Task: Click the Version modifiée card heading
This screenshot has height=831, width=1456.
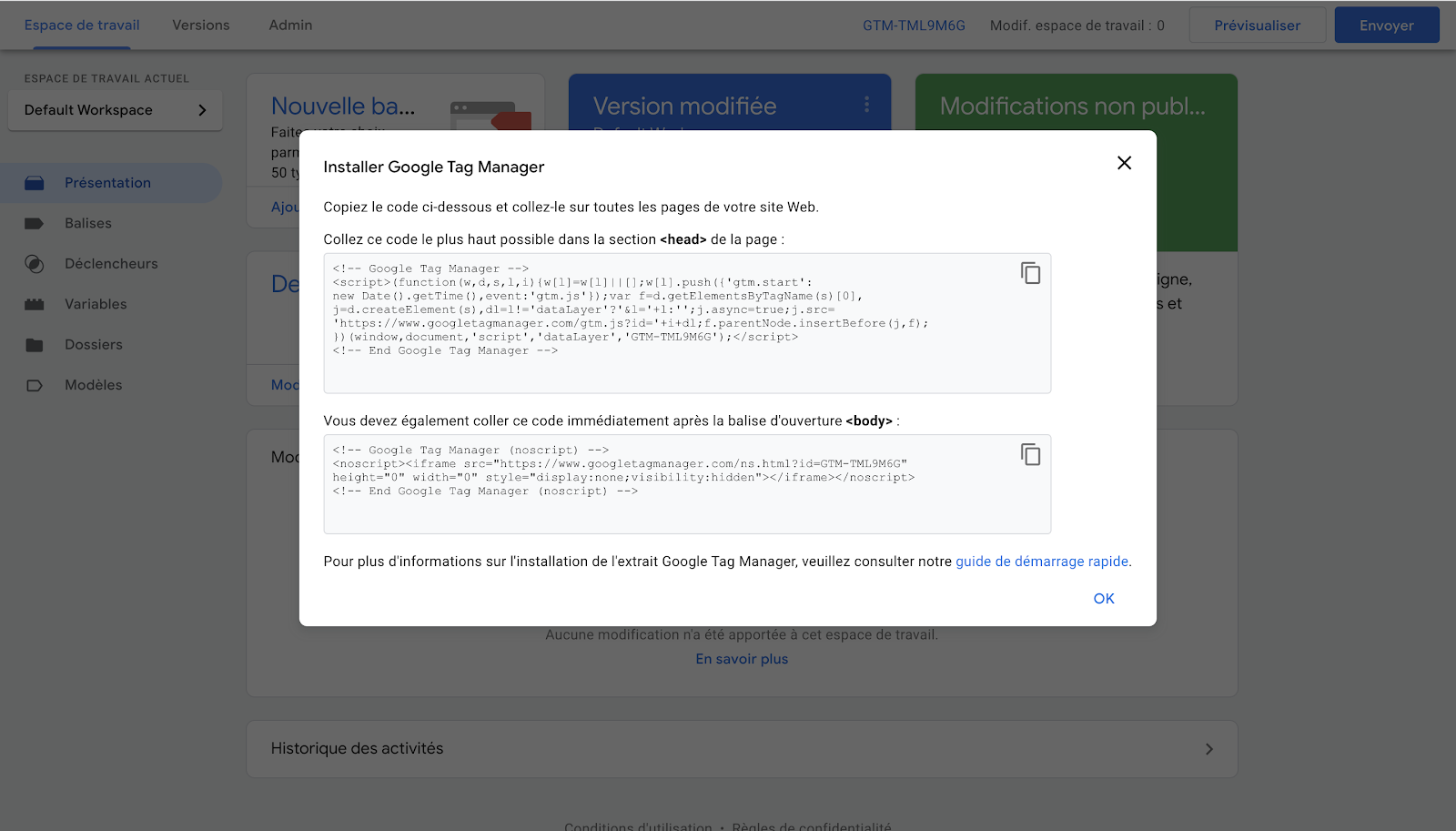Action: pyautogui.click(x=684, y=106)
